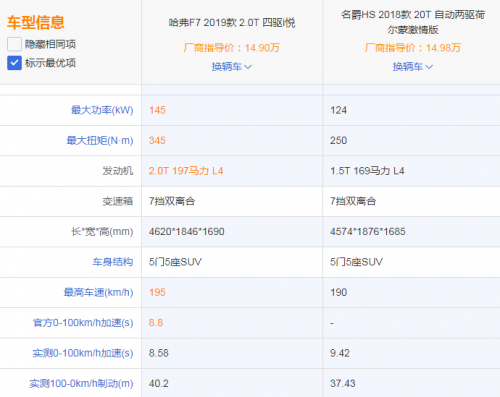500x397 pixels.
Task: Select the 哈弗F7 2019款 2.0T car title
Action: pyautogui.click(x=232, y=23)
